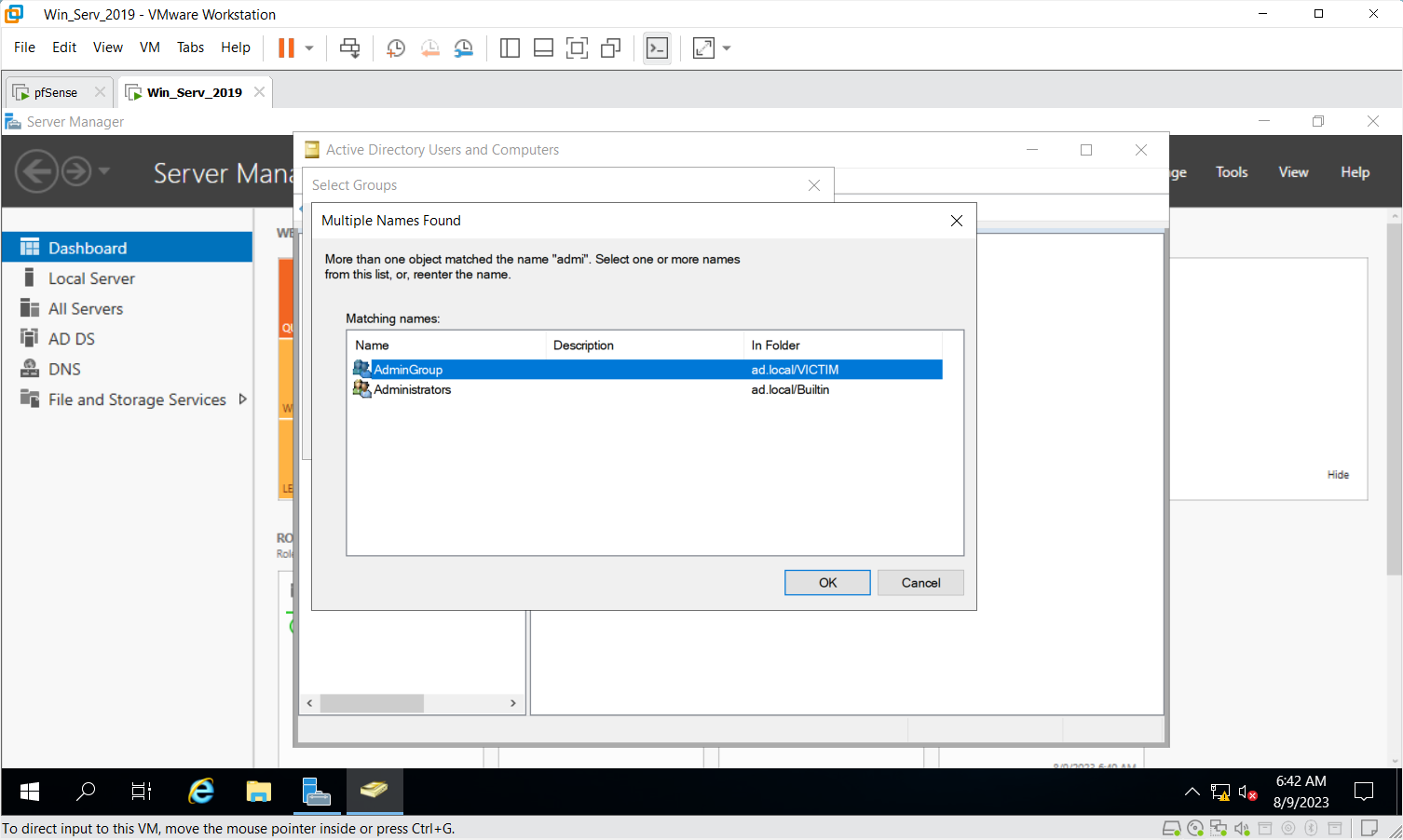Click the muted volume tray icon
This screenshot has height=840, width=1403.
[1248, 793]
